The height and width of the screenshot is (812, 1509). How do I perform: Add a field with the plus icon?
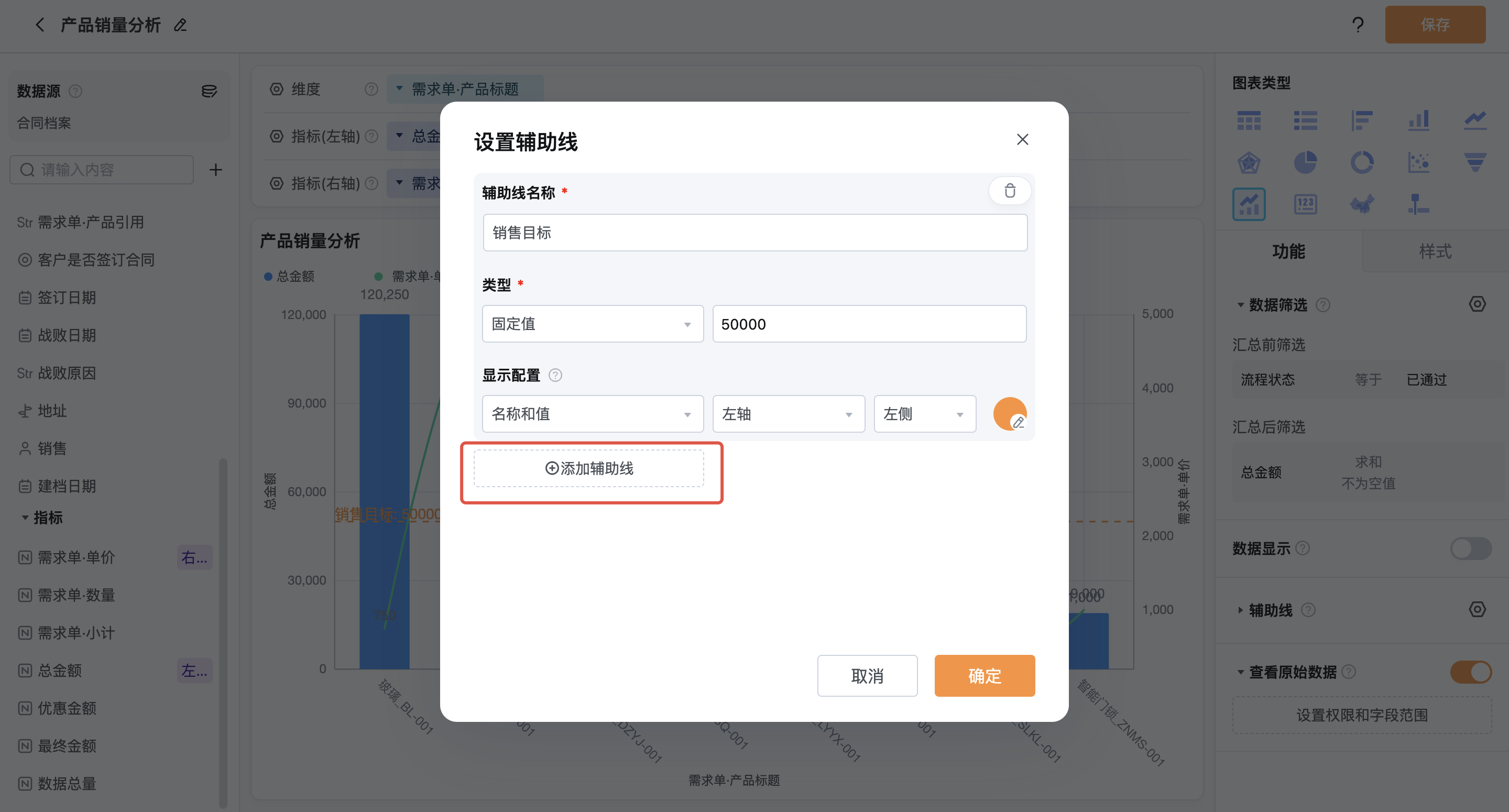(x=215, y=170)
